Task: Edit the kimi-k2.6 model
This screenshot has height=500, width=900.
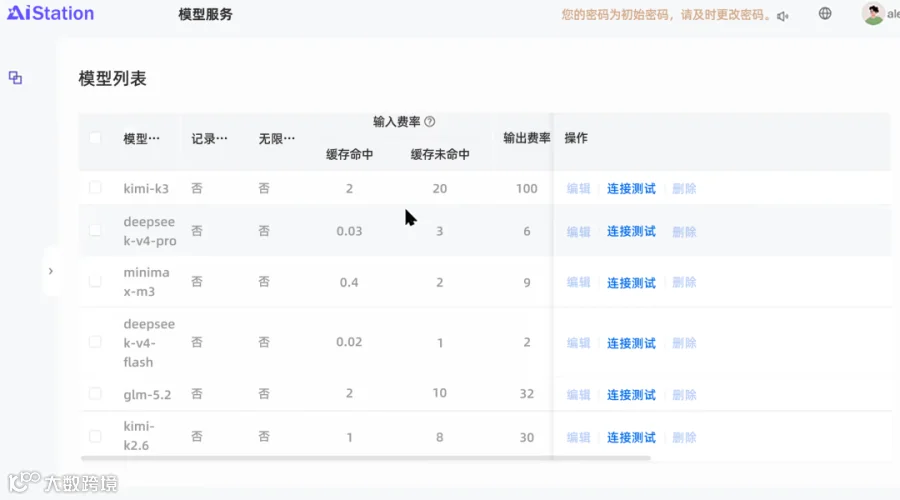Action: pos(578,437)
